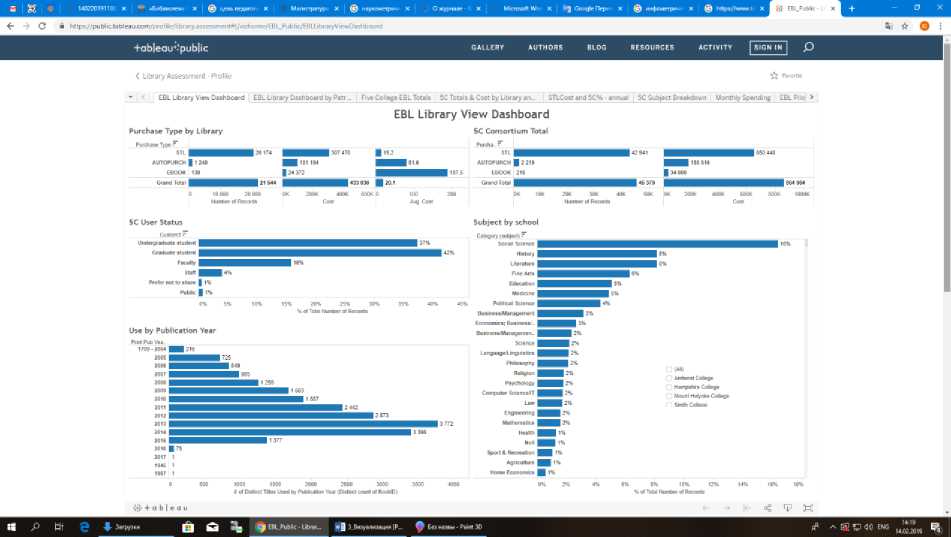The height and width of the screenshot is (537, 951).
Task: Click the Share icon in bottom toolbar
Action: coord(768,508)
